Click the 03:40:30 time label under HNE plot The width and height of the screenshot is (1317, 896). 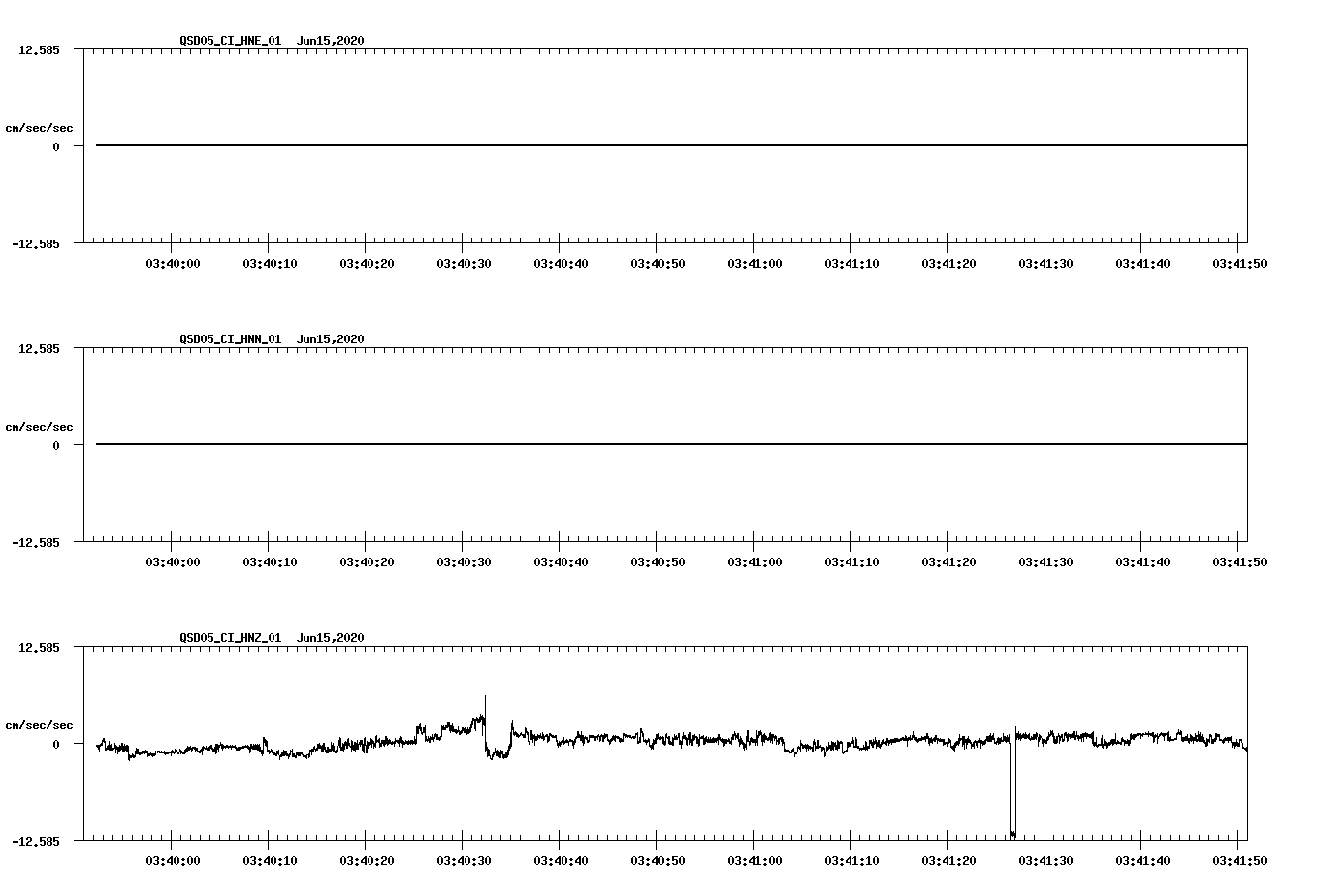(464, 263)
